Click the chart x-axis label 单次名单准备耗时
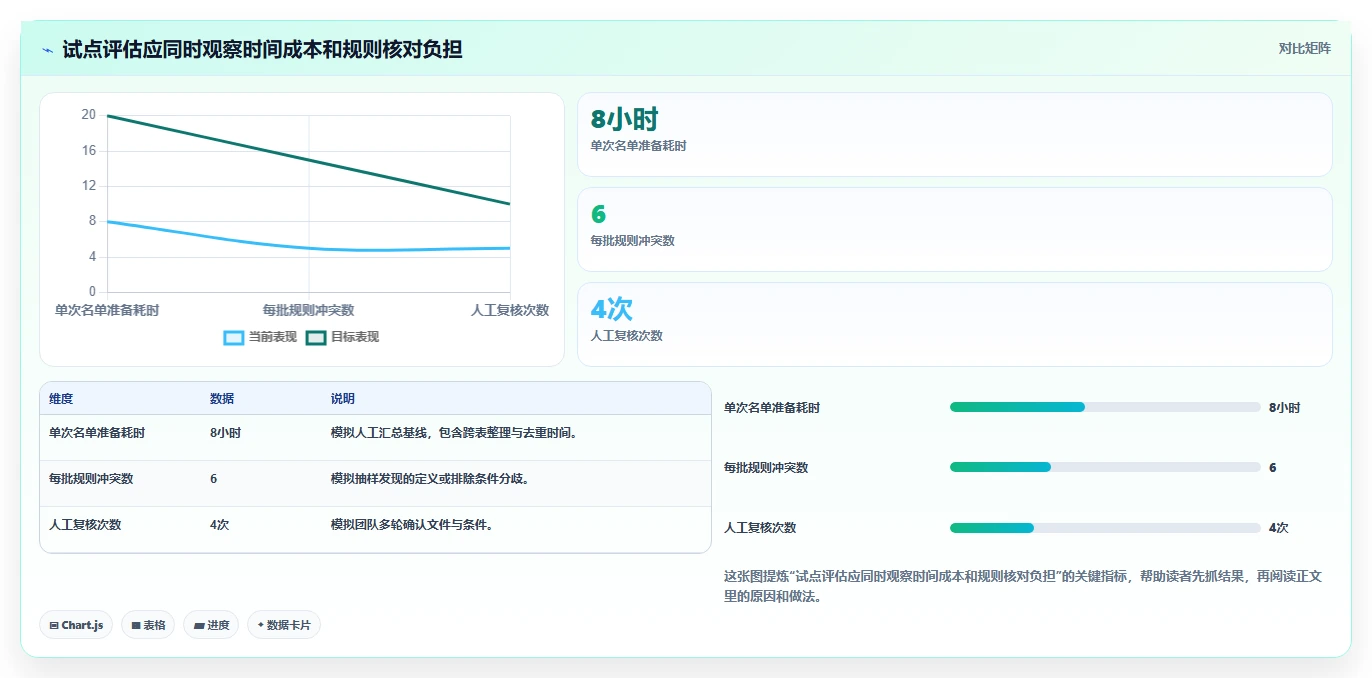The image size is (1372, 678). point(107,311)
